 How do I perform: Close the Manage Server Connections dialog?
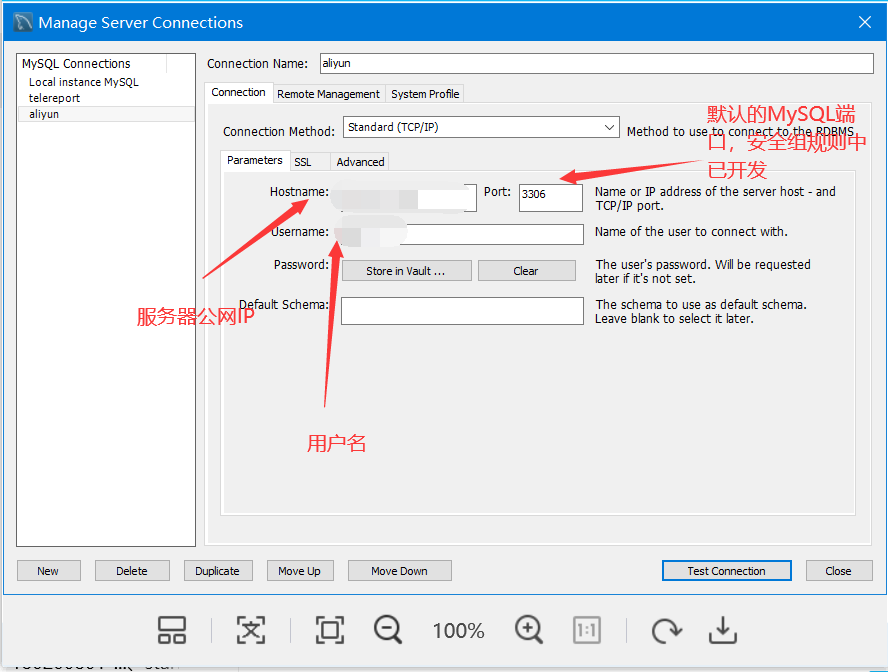click(864, 22)
